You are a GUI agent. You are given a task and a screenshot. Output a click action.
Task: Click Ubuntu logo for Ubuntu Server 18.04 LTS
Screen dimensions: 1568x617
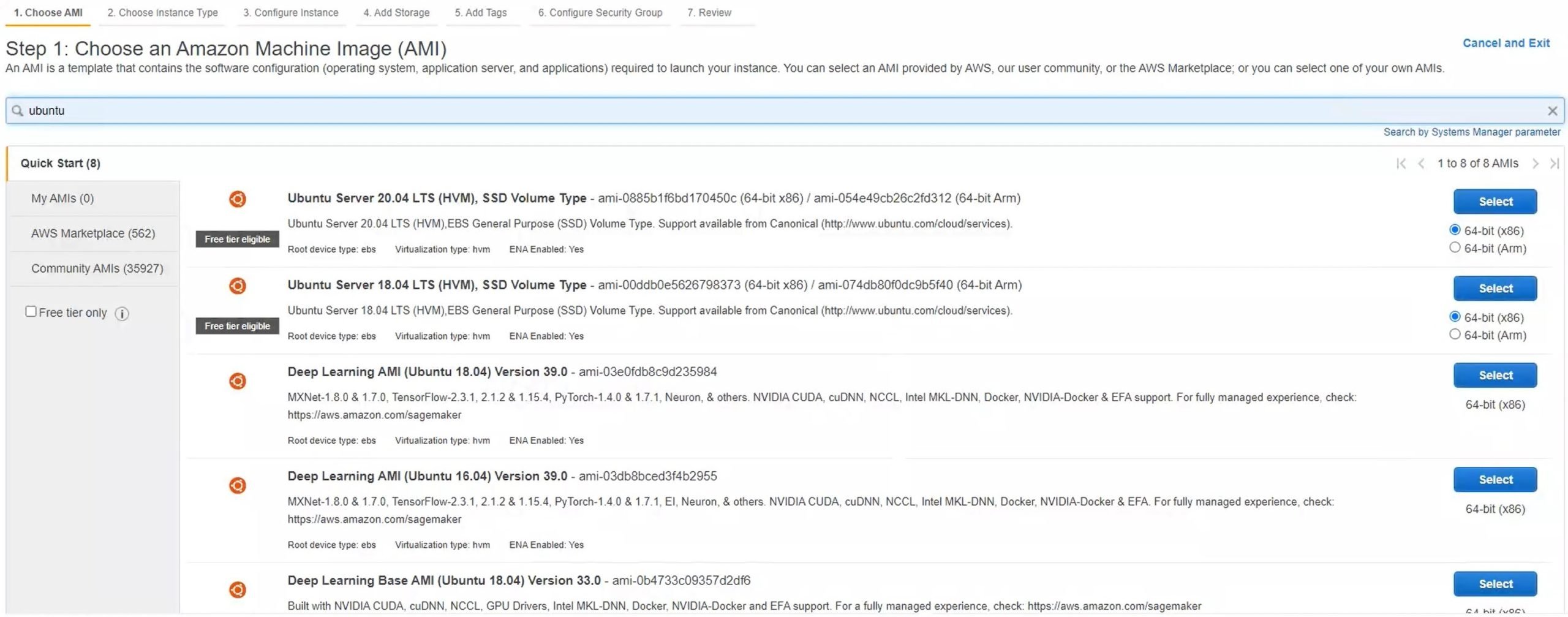[x=238, y=286]
